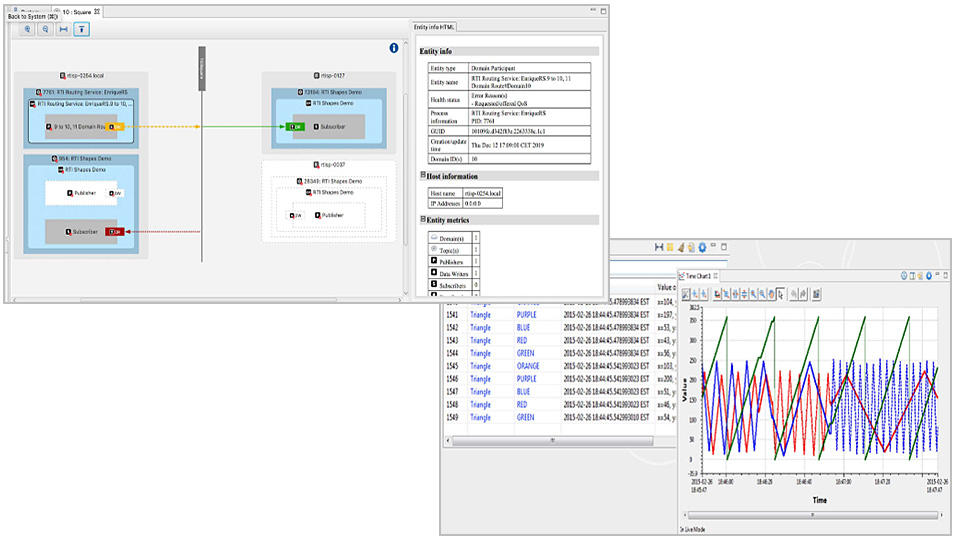Click the zoom out magnifier icon
Viewport: 960px width, 540px height.
(x=45, y=29)
